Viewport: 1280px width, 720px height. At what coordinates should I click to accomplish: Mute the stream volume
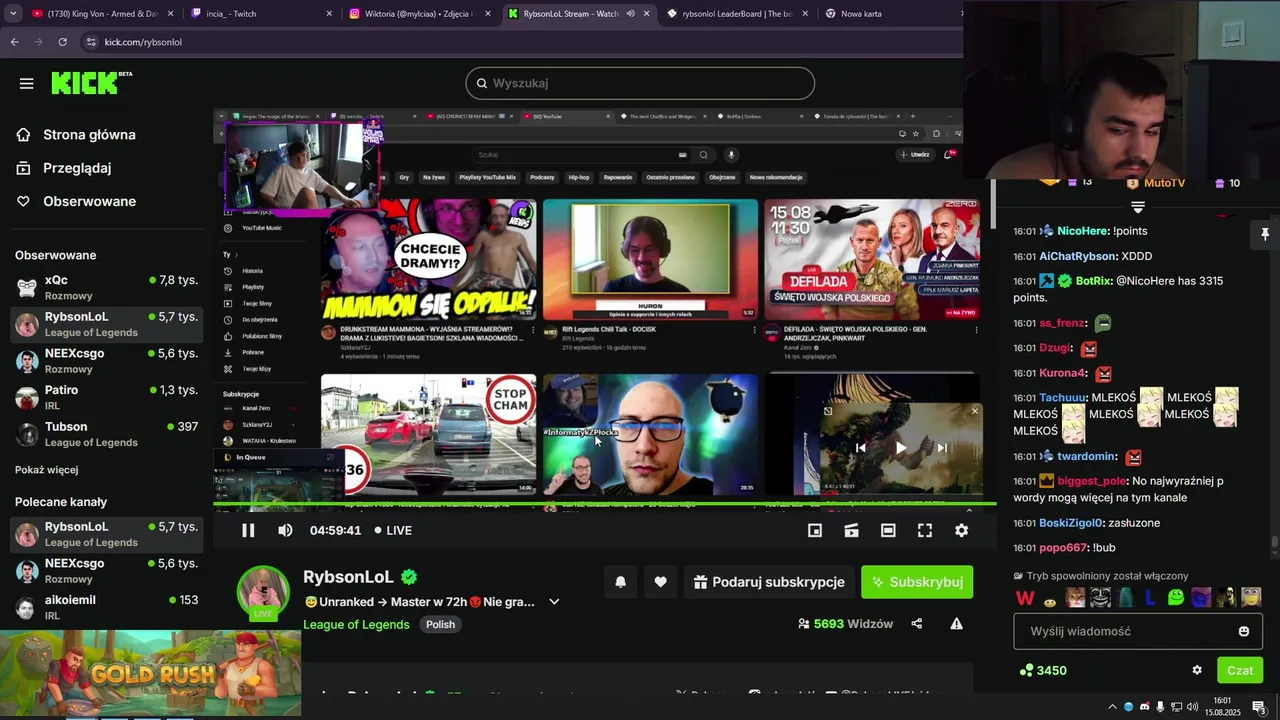tap(285, 530)
